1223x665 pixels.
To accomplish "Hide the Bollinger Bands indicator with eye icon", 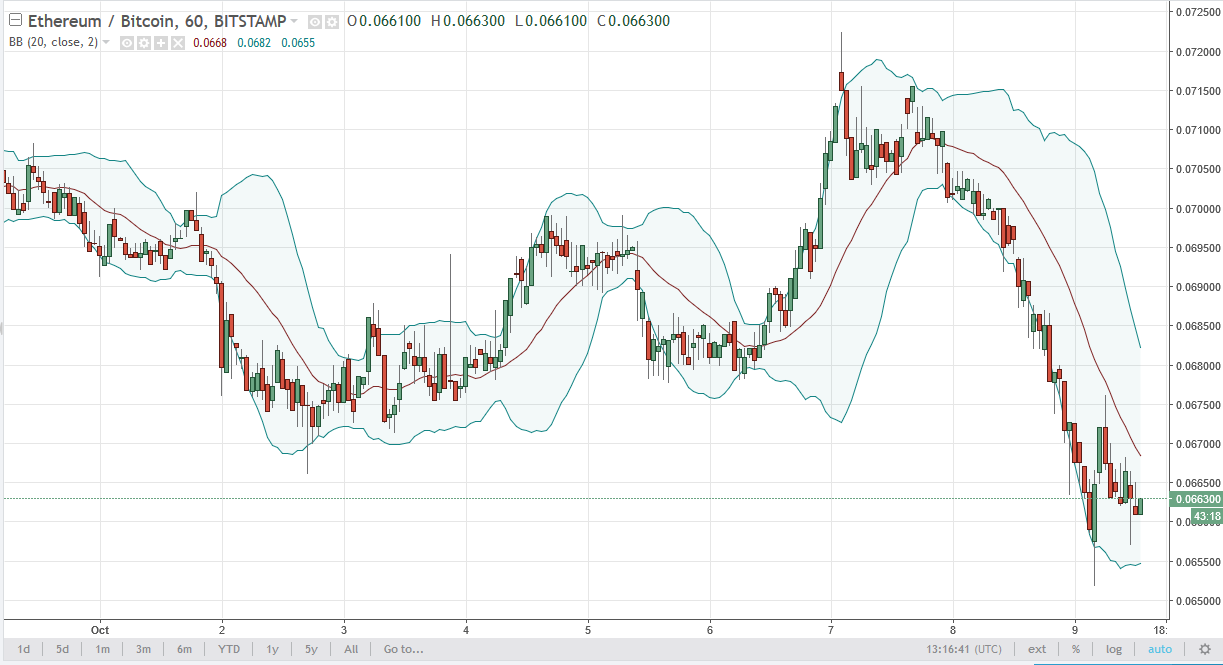I will [127, 43].
